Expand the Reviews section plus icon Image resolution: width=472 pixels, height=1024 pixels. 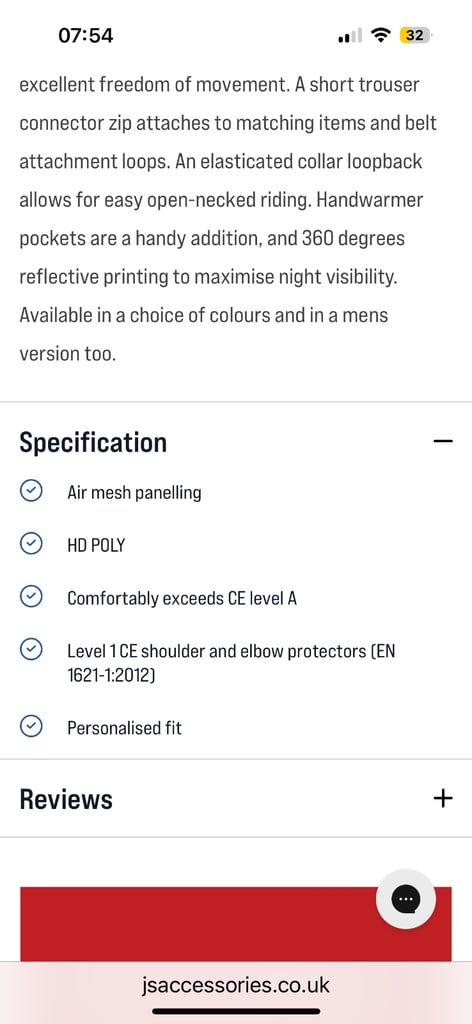click(442, 797)
